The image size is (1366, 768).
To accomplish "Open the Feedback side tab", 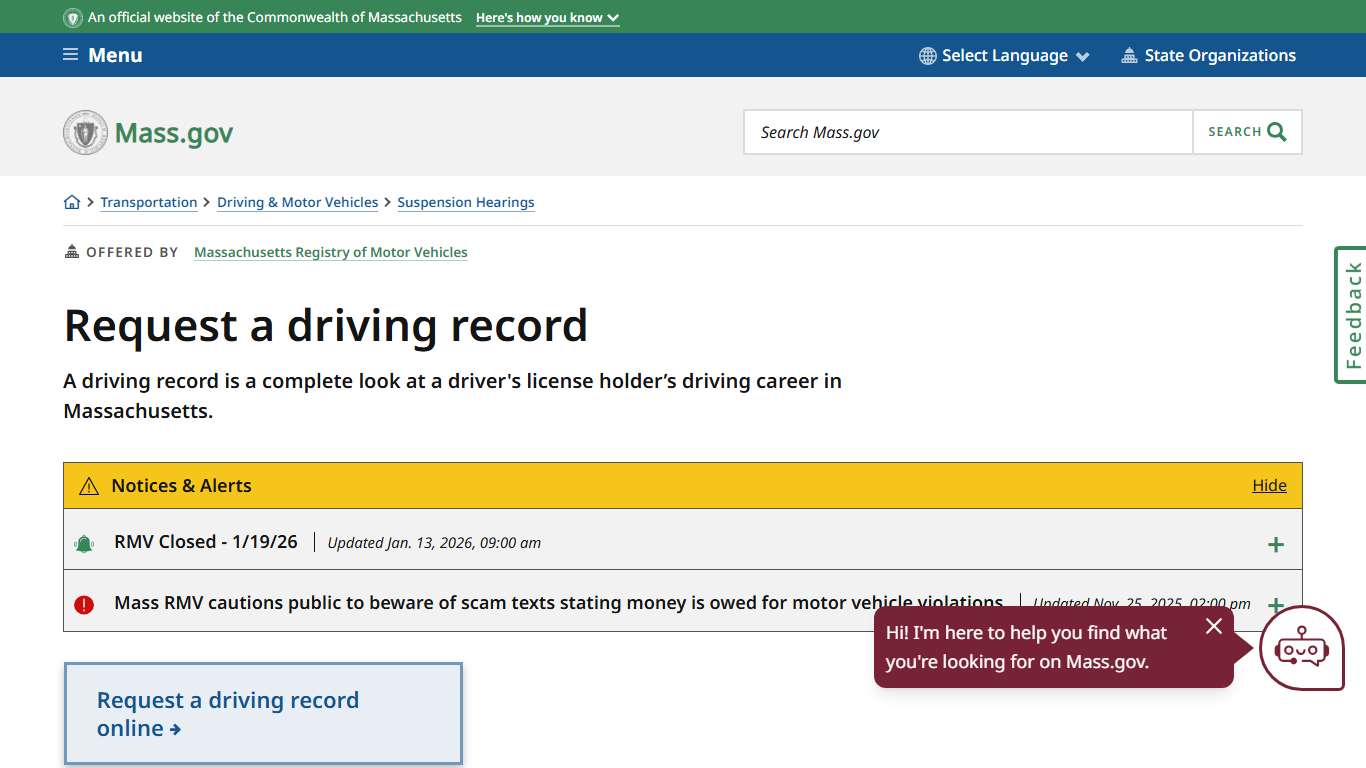I will pyautogui.click(x=1351, y=315).
